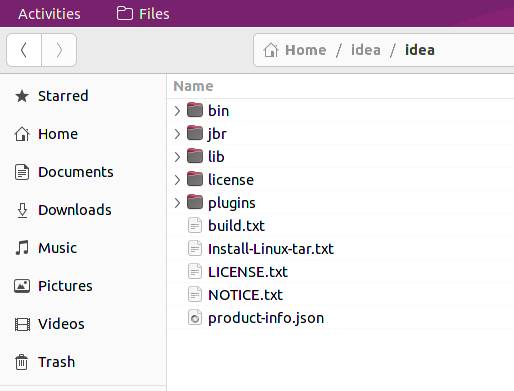The width and height of the screenshot is (514, 391).
Task: Select the plugins folder icon
Action: click(x=195, y=202)
